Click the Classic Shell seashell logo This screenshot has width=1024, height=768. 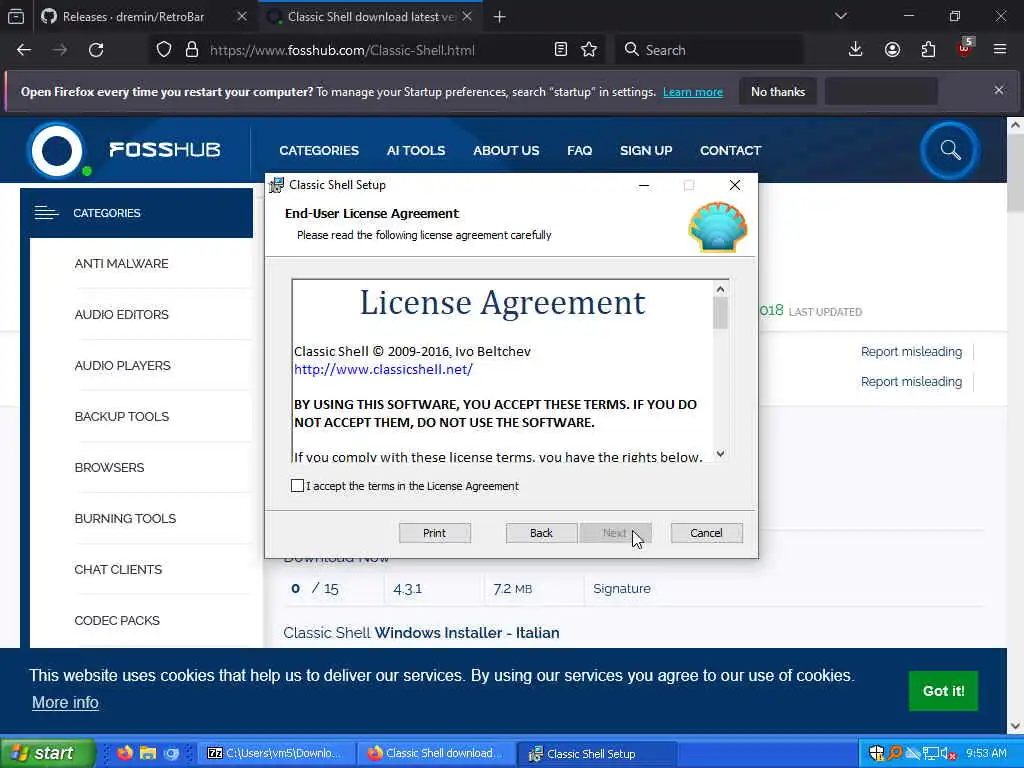point(718,227)
